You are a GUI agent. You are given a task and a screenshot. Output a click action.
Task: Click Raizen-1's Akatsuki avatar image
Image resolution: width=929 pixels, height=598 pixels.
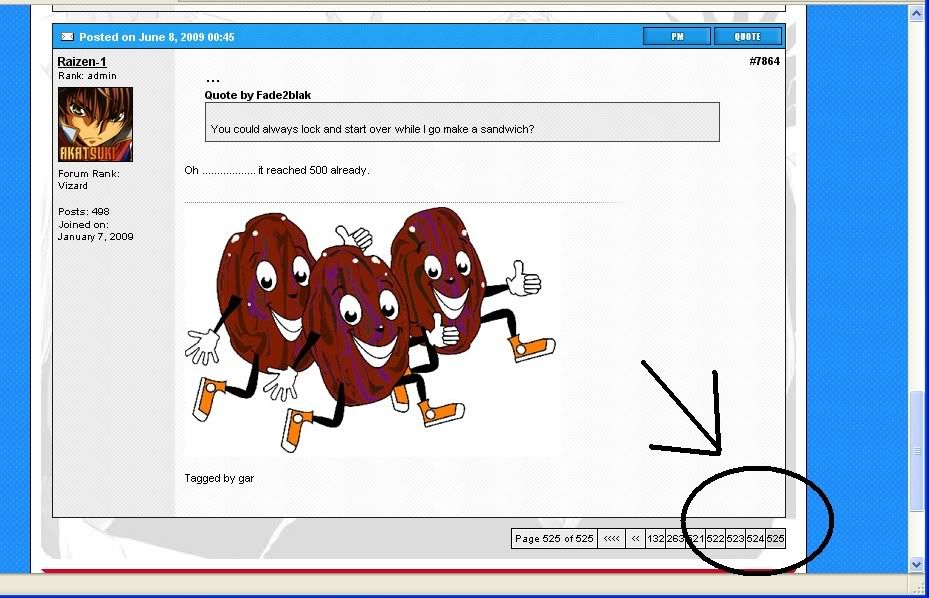pos(95,124)
